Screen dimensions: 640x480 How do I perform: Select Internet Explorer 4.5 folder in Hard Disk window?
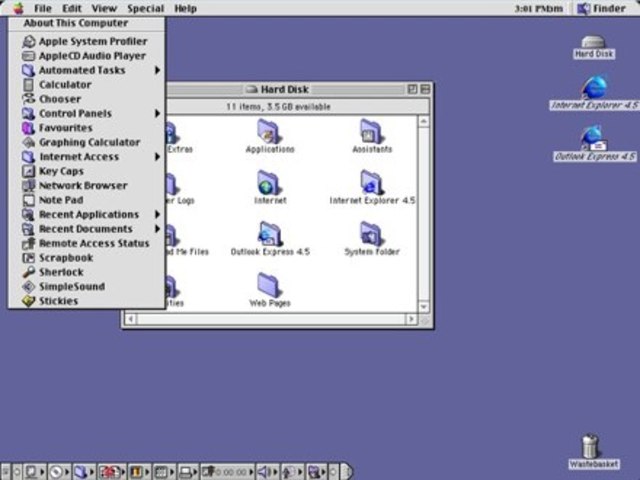coord(372,188)
